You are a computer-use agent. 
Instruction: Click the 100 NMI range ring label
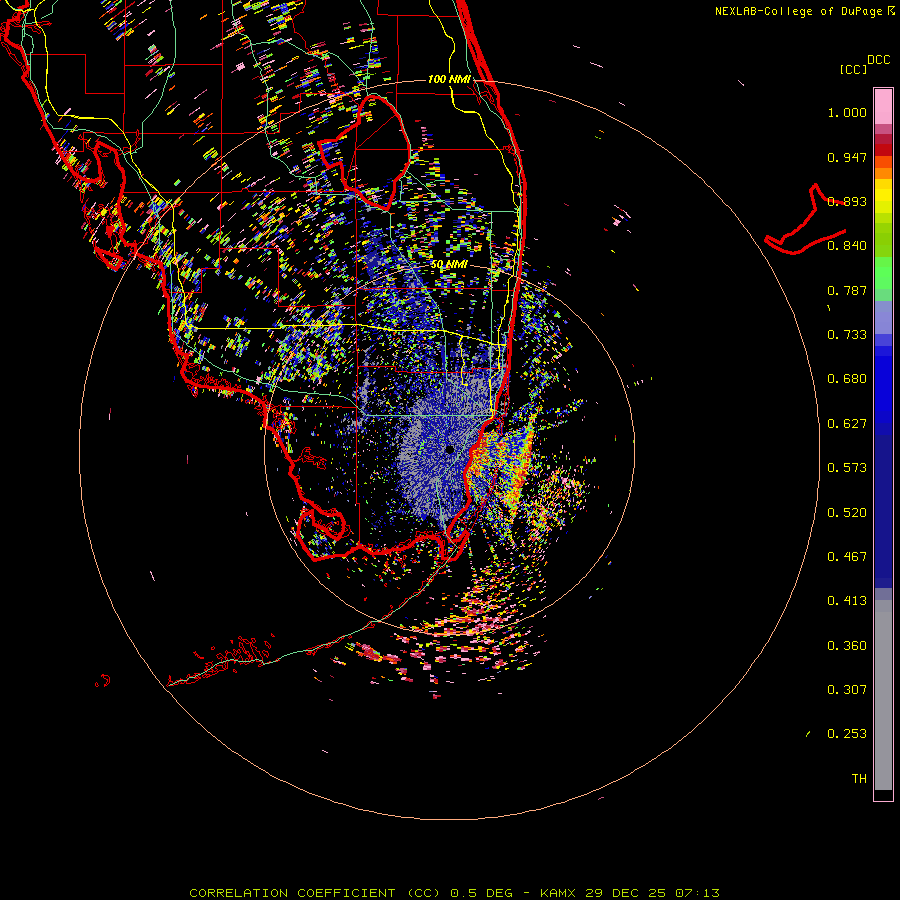(449, 79)
